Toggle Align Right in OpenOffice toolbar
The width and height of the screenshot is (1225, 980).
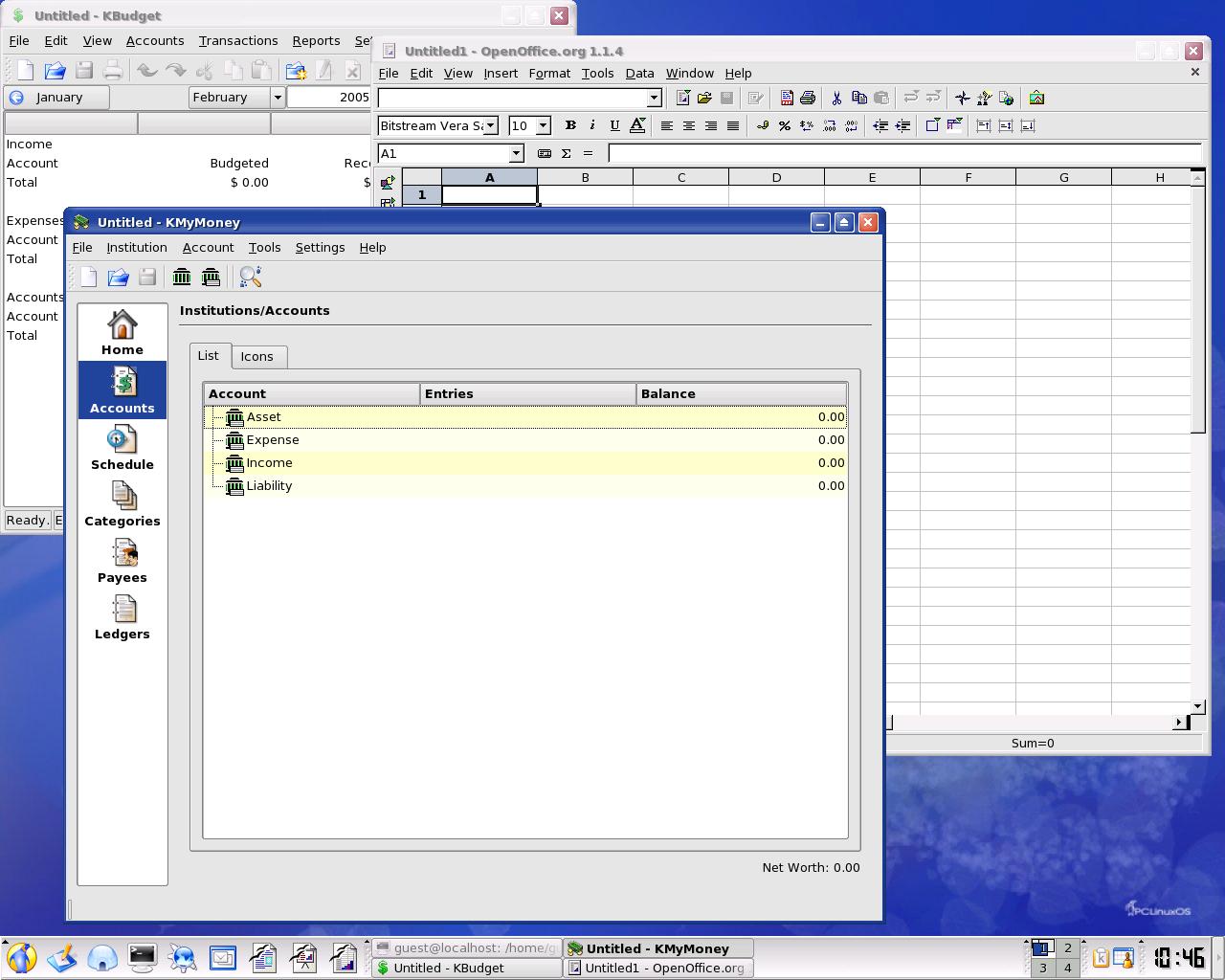pyautogui.click(x=711, y=125)
